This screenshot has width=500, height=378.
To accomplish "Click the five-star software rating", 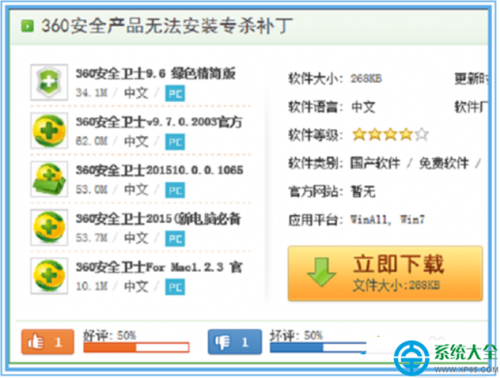I will 390,135.
